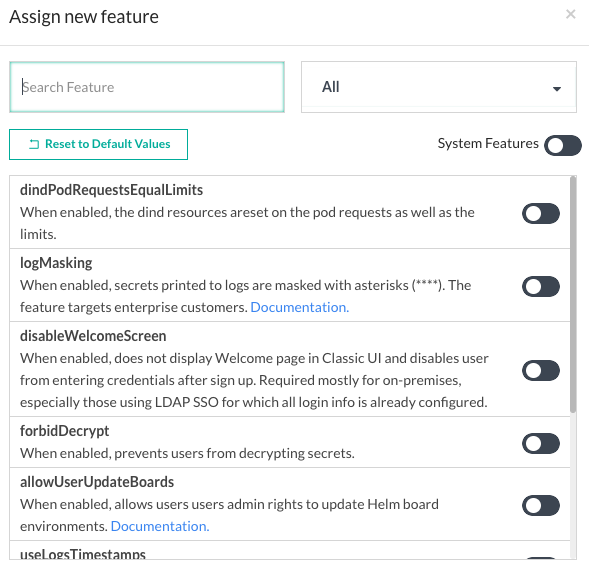The width and height of the screenshot is (589, 578).
Task: Click the useLogsTimestamps feature title
Action: [83, 554]
